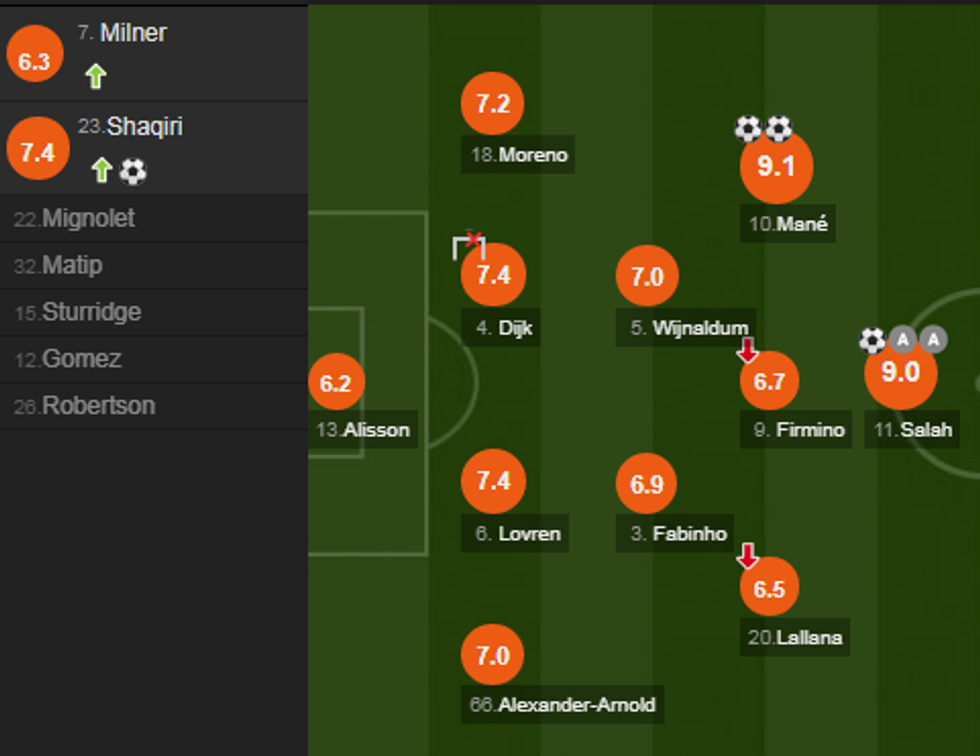Click Lallana's red substitution arrow

click(747, 557)
